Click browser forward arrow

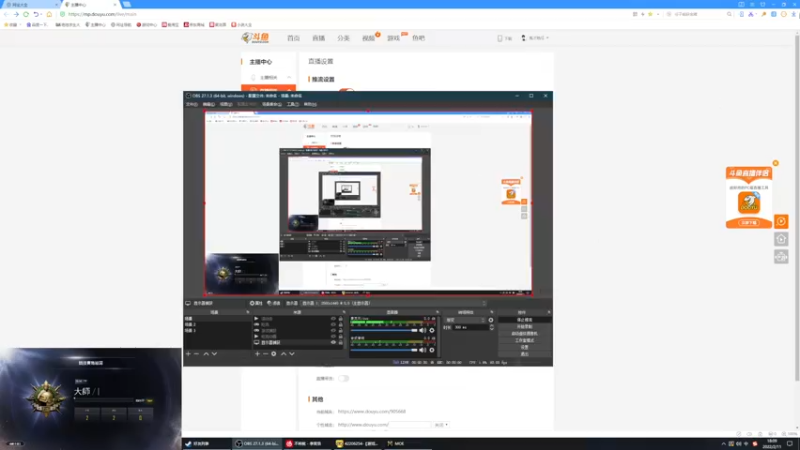[x=16, y=14]
